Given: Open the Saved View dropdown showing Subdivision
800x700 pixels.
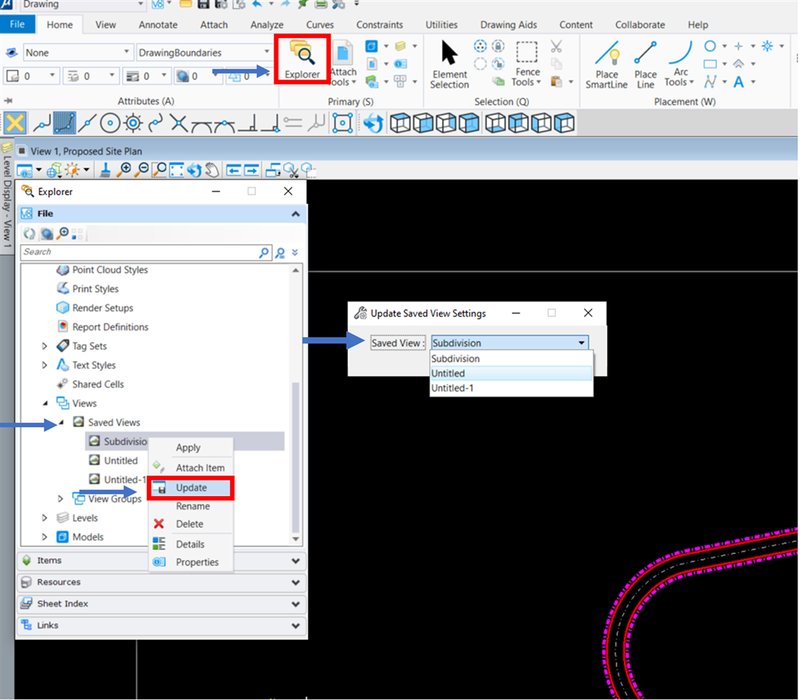Looking at the screenshot, I should click(x=509, y=343).
